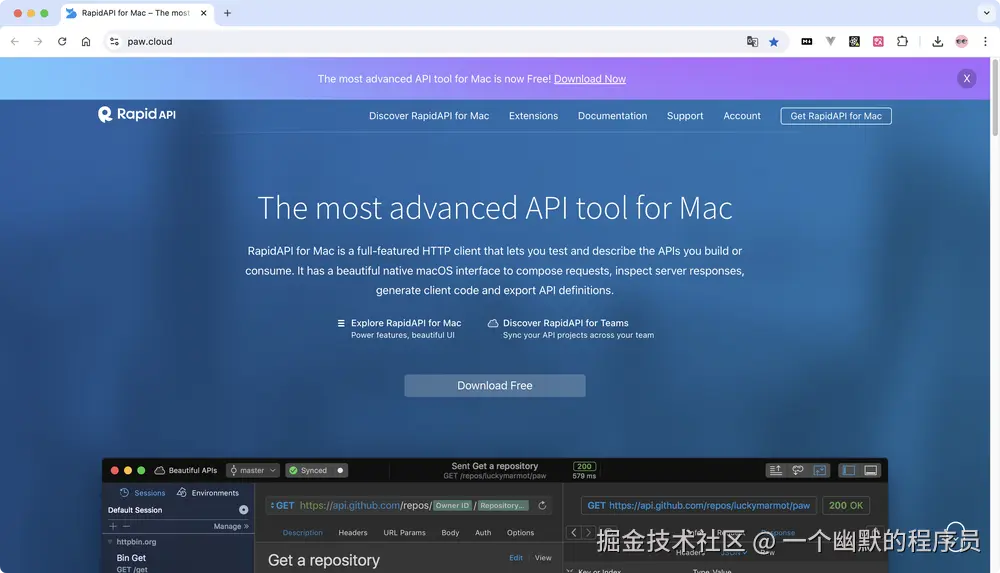
Task: Open the browser downloads icon
Action: tap(937, 41)
